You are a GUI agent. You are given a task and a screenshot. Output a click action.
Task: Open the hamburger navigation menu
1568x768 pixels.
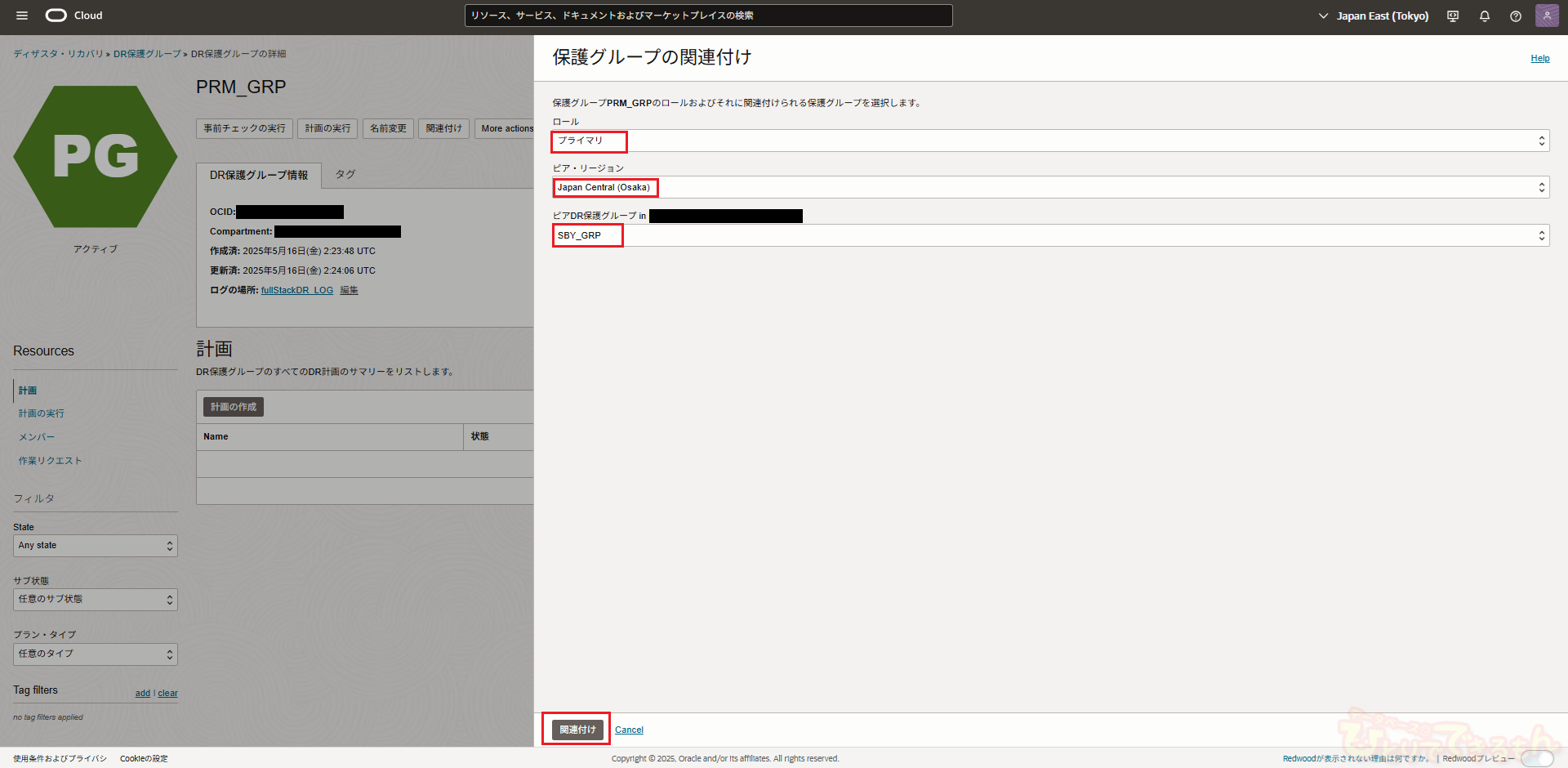coord(22,16)
